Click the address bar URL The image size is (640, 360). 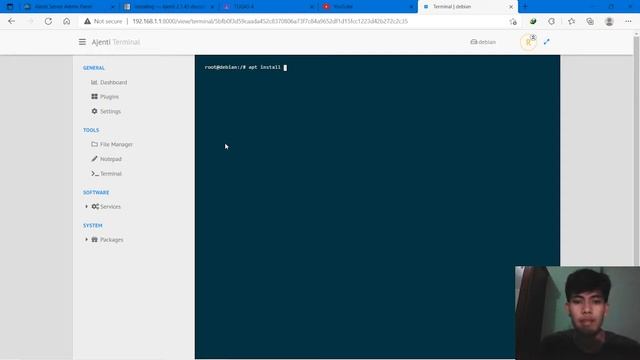270,21
